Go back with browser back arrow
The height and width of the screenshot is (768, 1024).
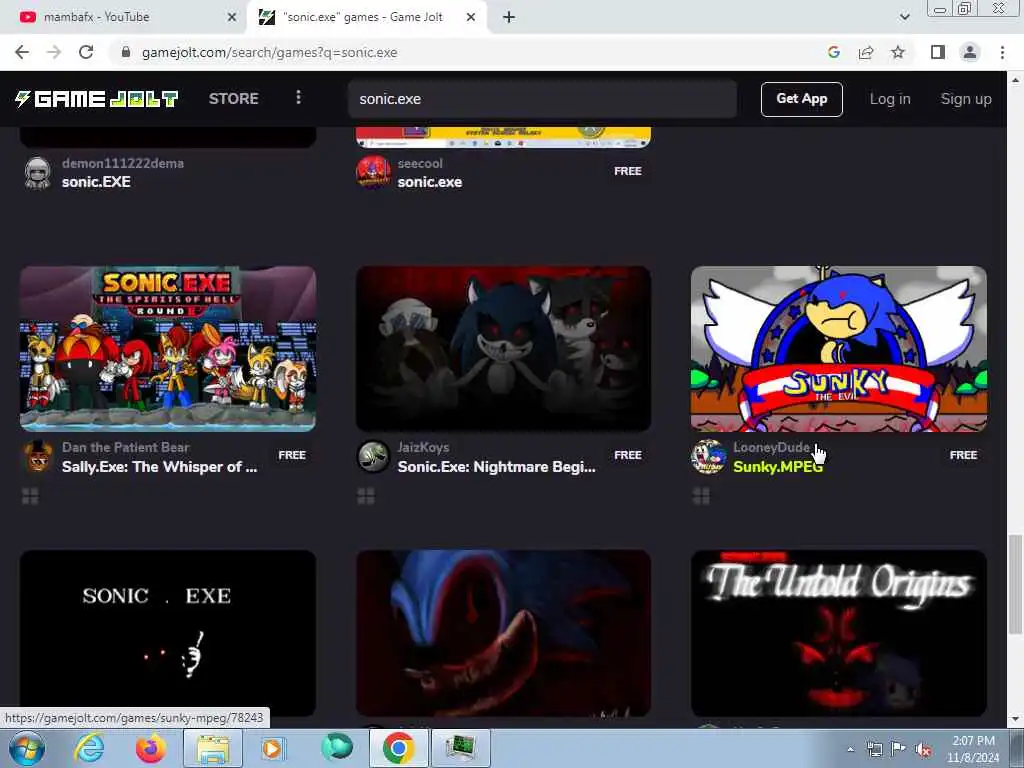[22, 52]
